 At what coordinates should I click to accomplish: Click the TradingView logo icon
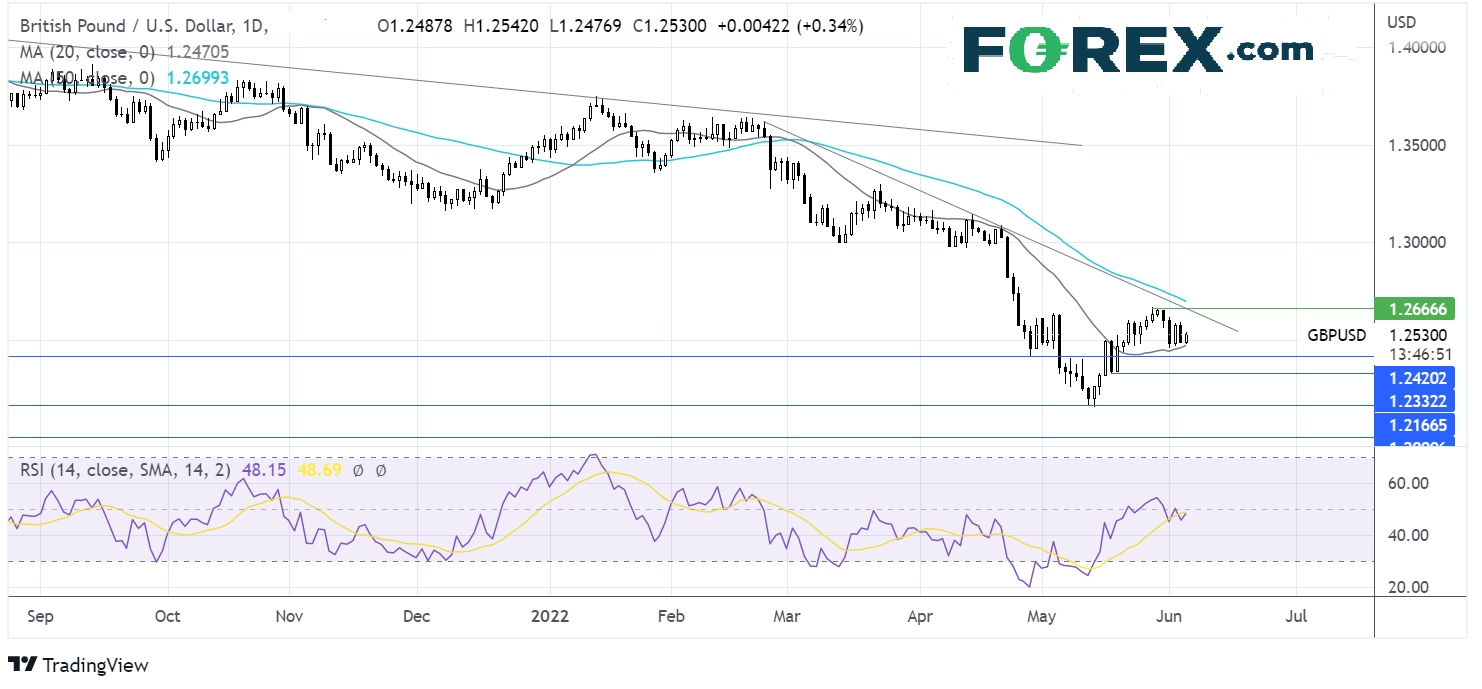[22, 665]
